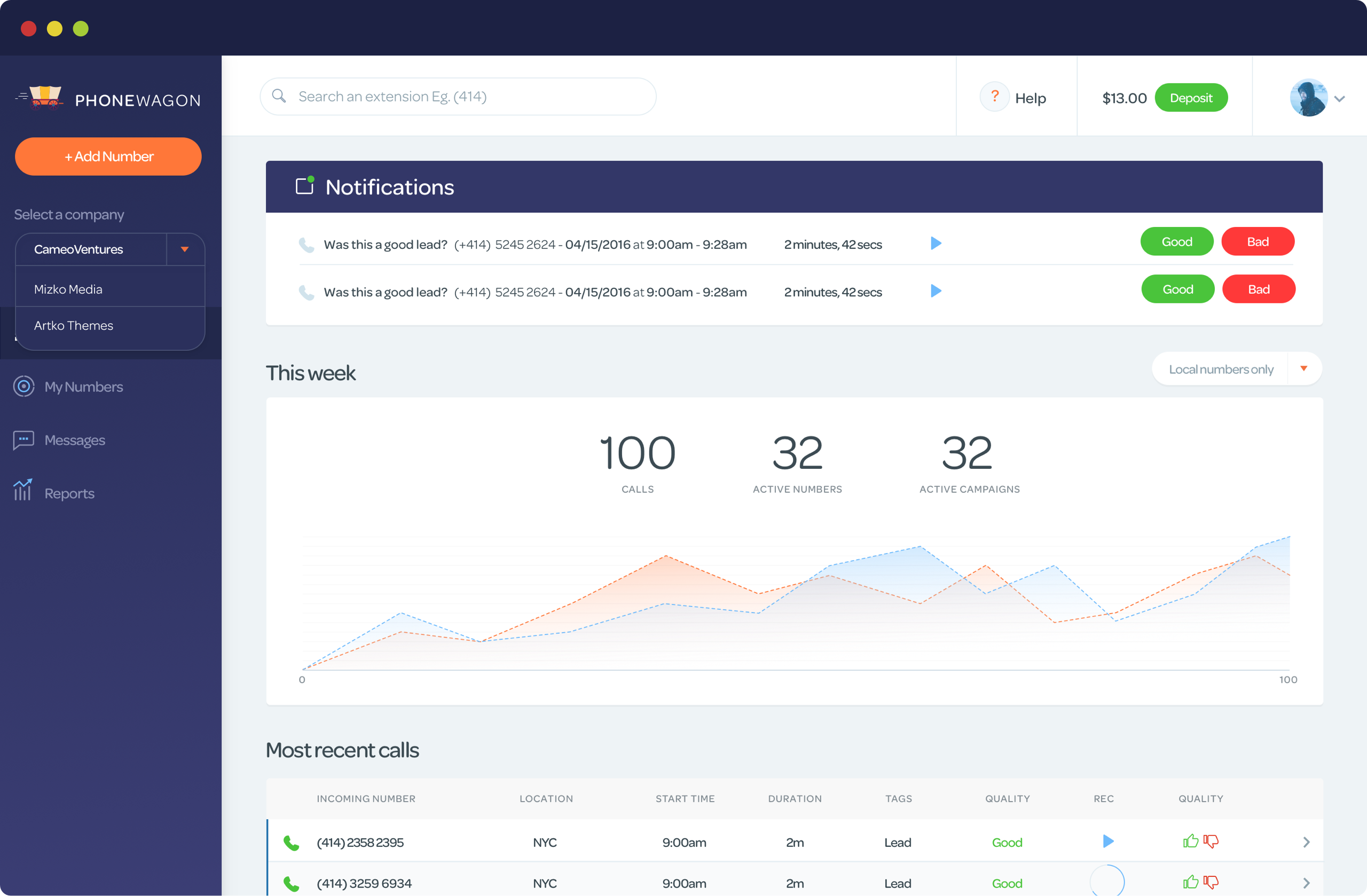Play the first notification call recording
The height and width of the screenshot is (896, 1367).
point(936,243)
